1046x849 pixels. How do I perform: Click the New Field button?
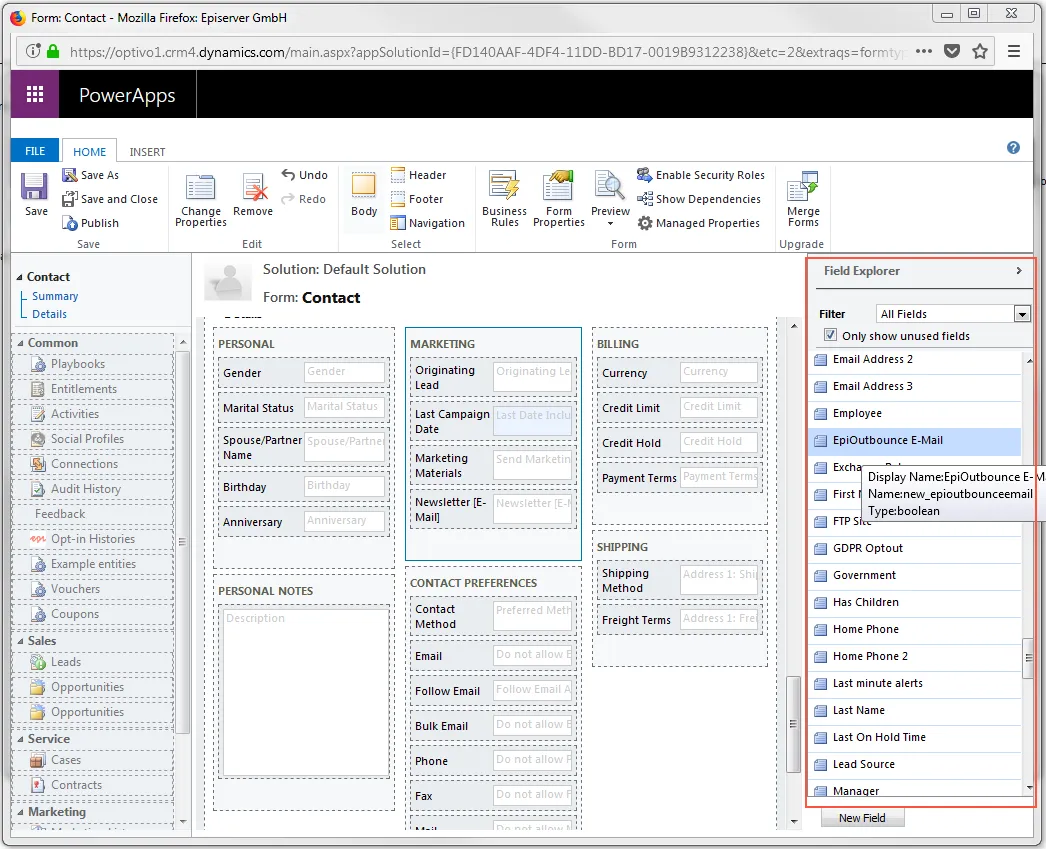pyautogui.click(x=862, y=818)
